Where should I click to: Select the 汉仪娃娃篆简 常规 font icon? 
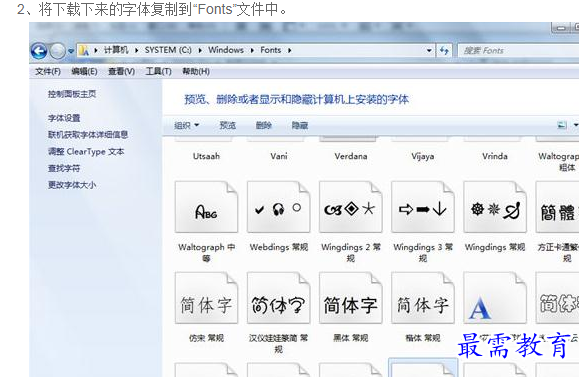coord(278,298)
